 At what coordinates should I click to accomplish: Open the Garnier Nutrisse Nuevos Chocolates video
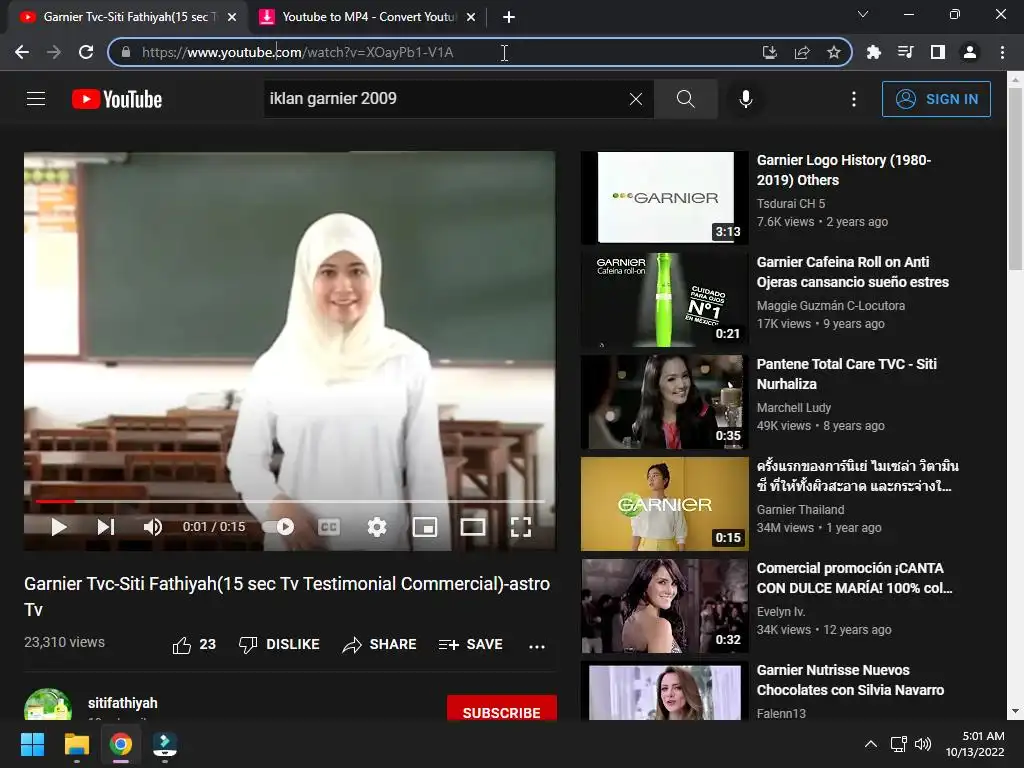pos(850,680)
